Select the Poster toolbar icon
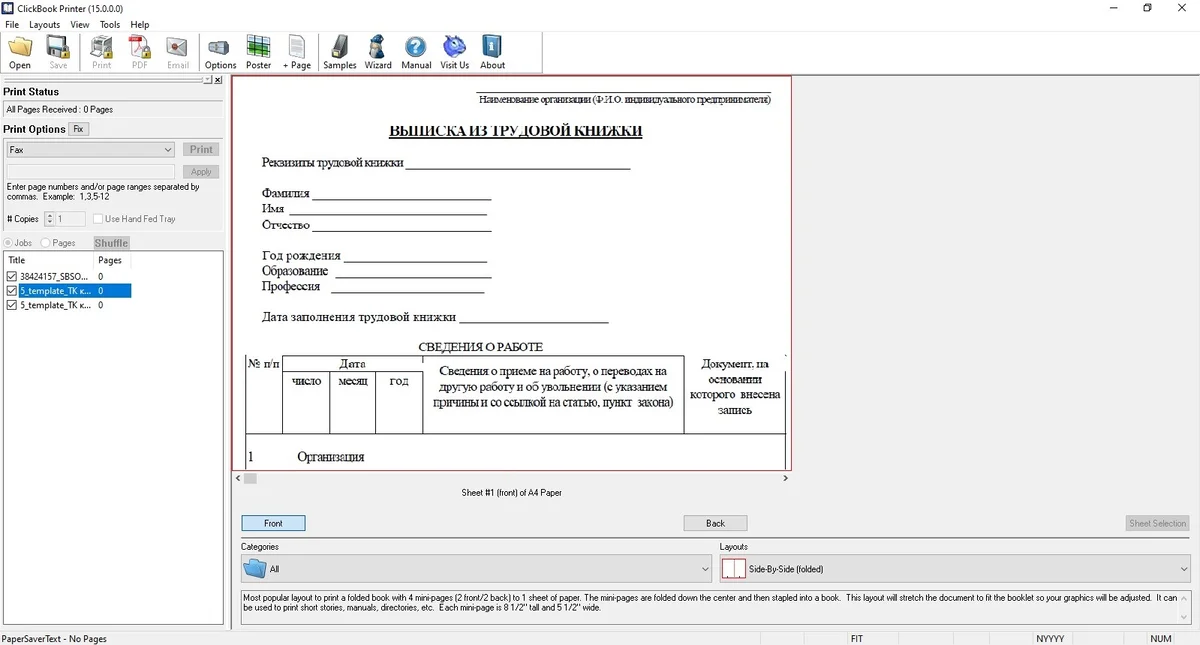Screen dimensions: 1200x645 click(259, 47)
